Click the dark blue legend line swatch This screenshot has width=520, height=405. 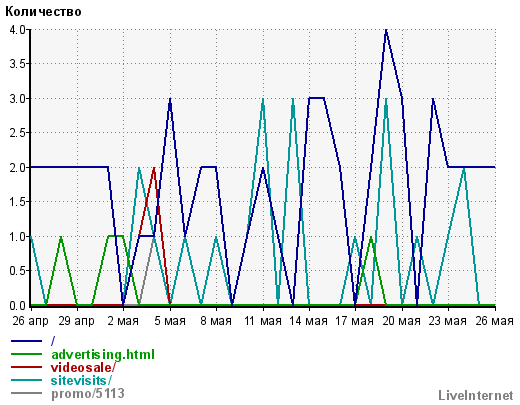pos(27,341)
